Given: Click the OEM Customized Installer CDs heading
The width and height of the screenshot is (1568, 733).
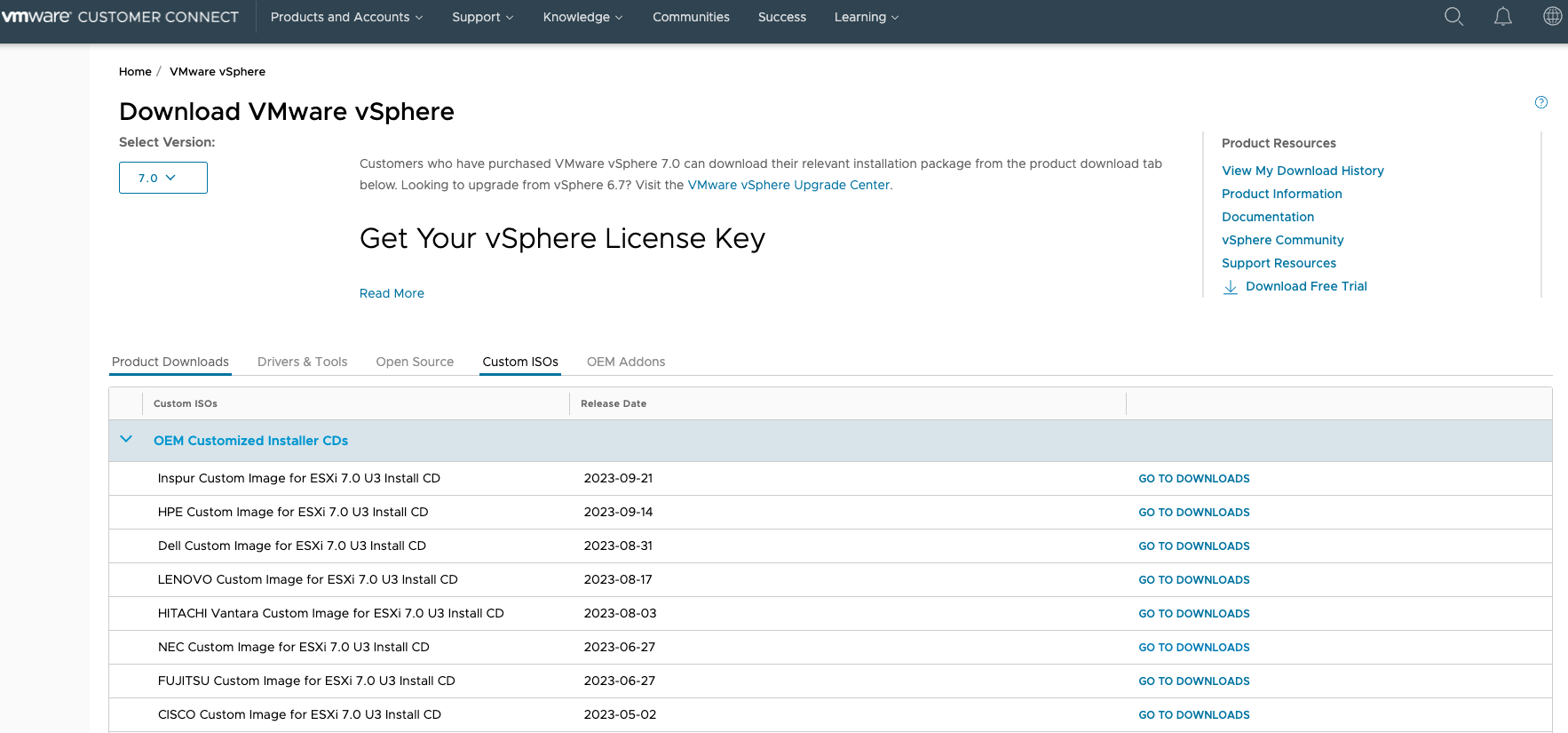Looking at the screenshot, I should [x=250, y=441].
